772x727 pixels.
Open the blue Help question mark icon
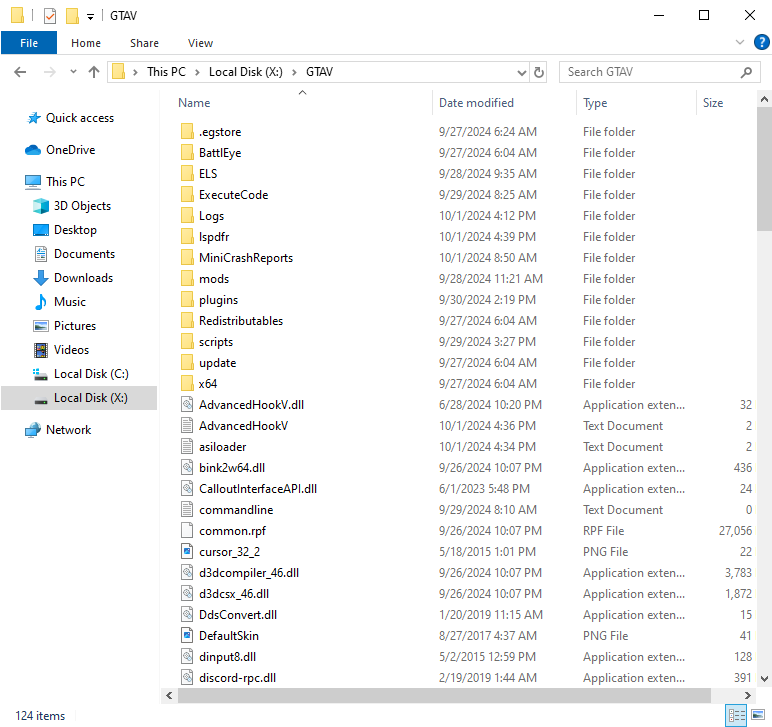pyautogui.click(x=761, y=42)
